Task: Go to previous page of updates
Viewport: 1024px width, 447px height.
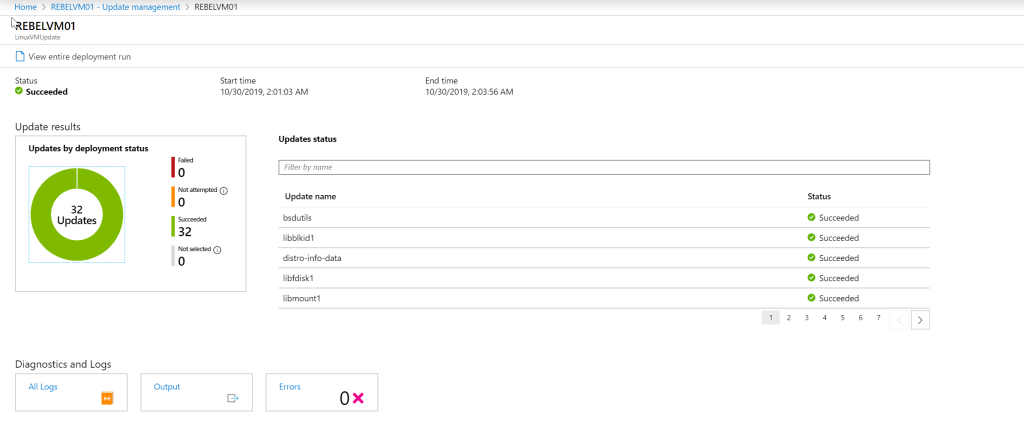Action: (x=898, y=319)
